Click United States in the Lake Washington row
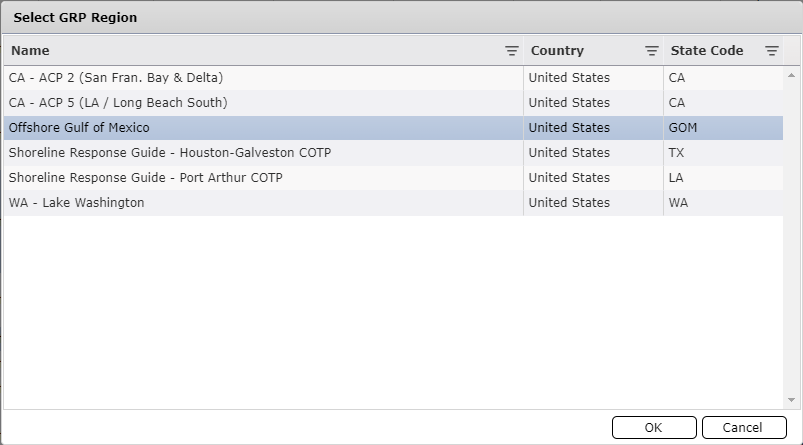 coord(569,203)
